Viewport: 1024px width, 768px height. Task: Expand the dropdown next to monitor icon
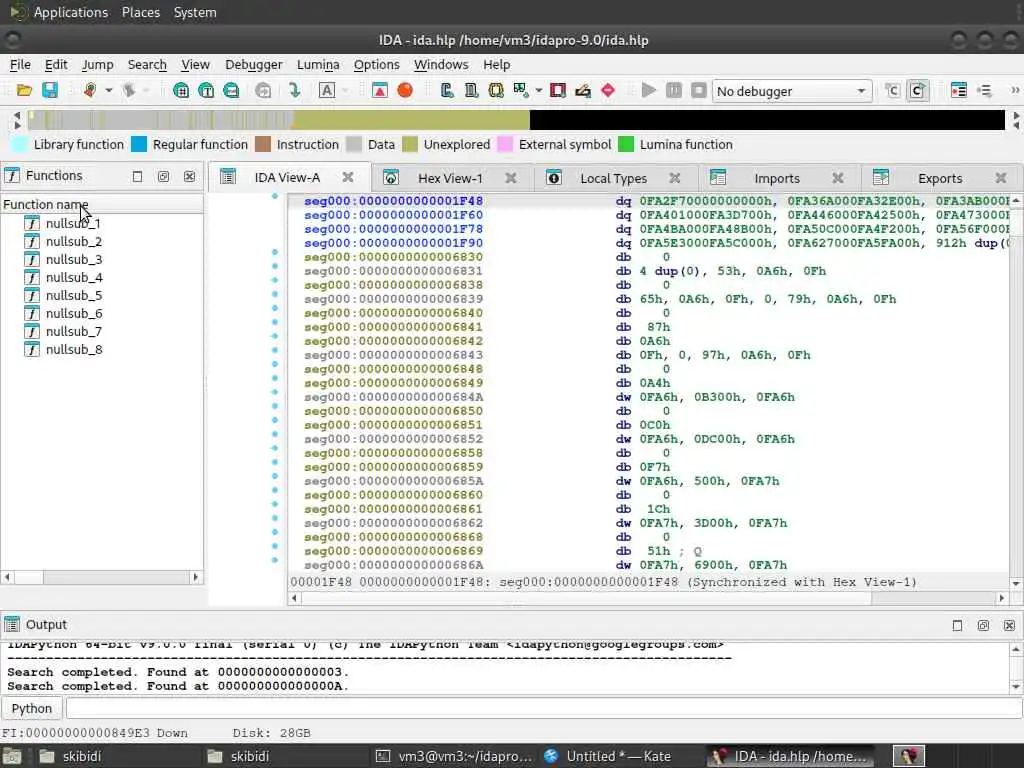(x=539, y=90)
